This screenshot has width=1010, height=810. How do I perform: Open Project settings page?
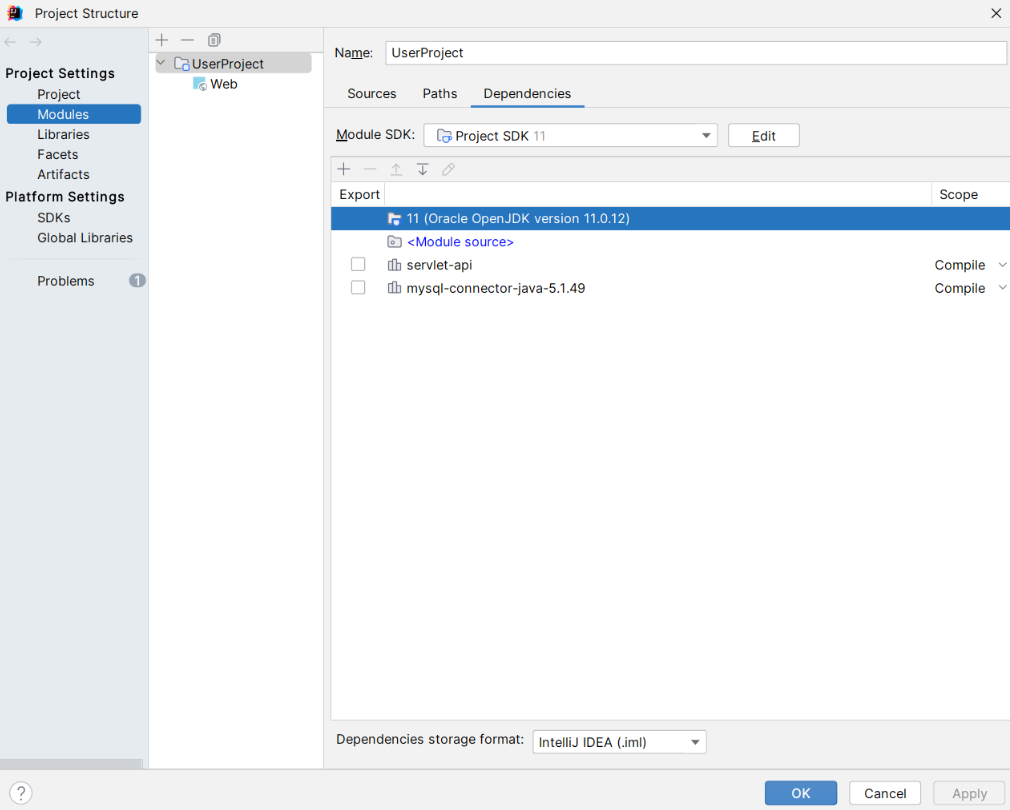(59, 94)
